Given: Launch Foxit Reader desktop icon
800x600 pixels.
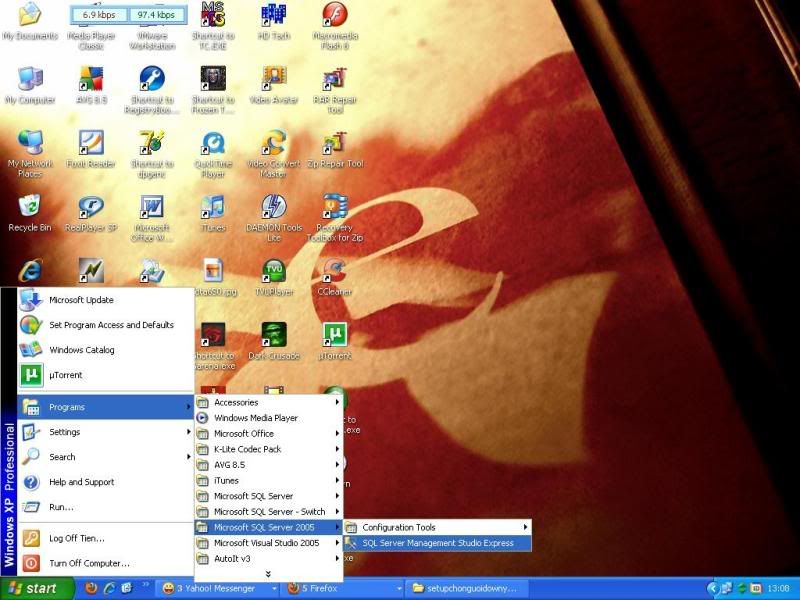Looking at the screenshot, I should tap(91, 149).
